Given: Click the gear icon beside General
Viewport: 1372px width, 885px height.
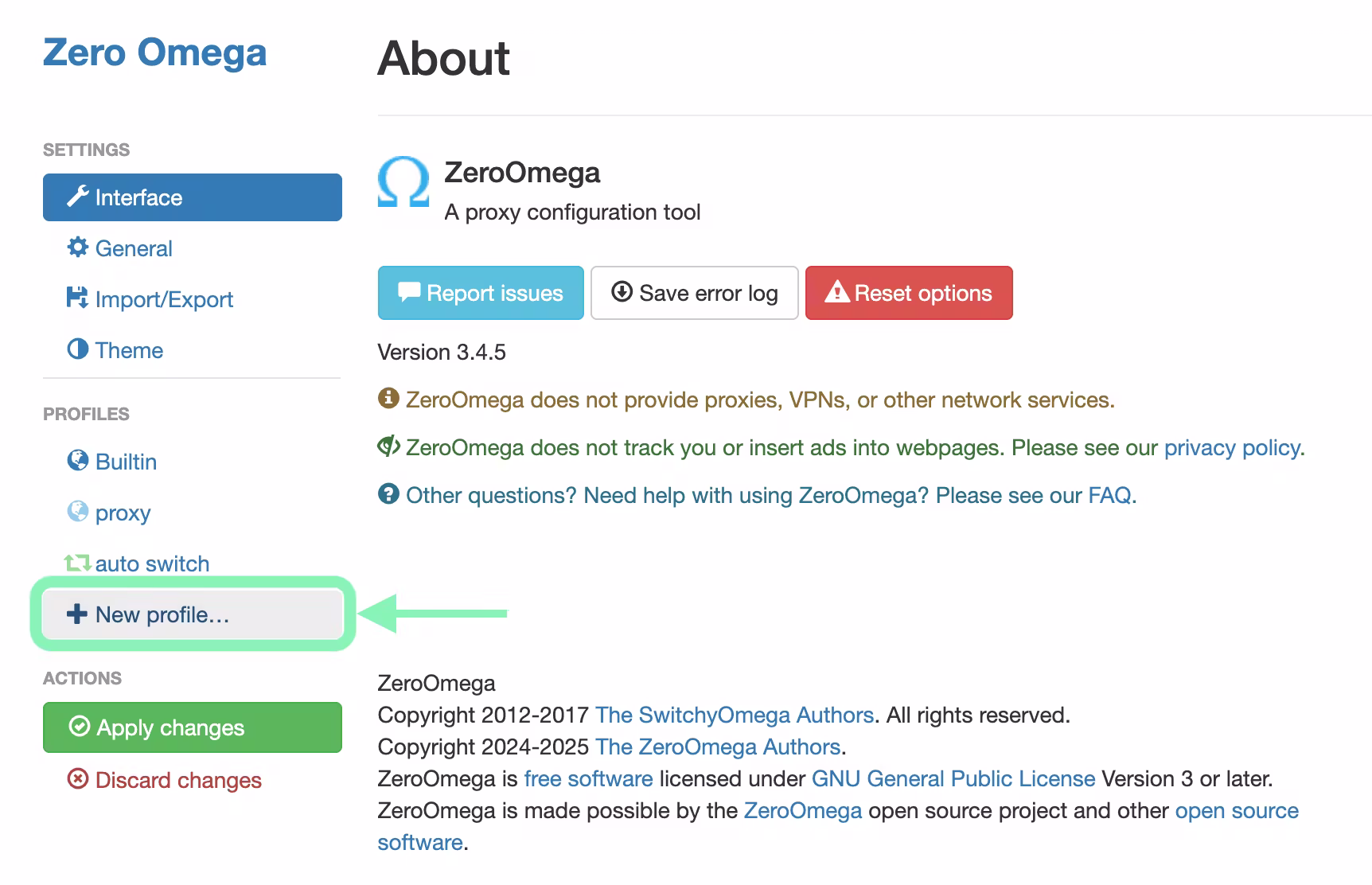Looking at the screenshot, I should point(77,248).
